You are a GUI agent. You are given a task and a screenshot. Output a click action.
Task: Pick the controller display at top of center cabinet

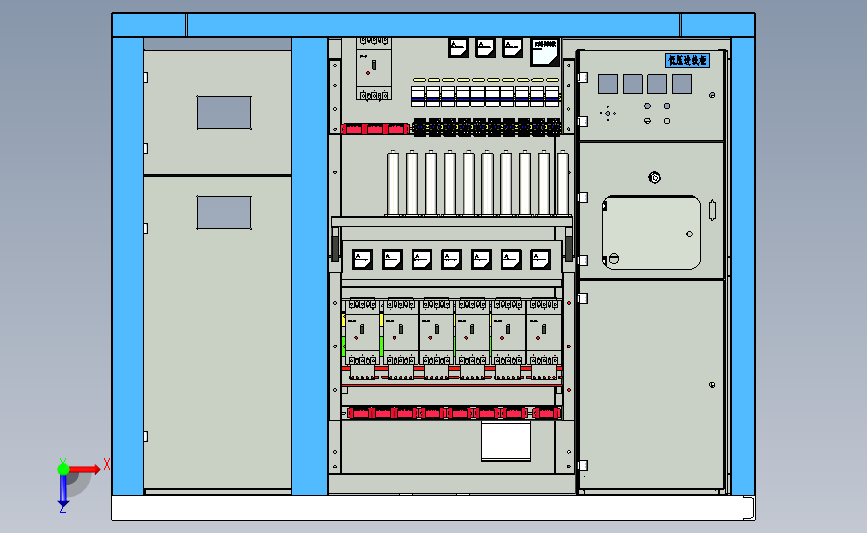click(x=545, y=53)
